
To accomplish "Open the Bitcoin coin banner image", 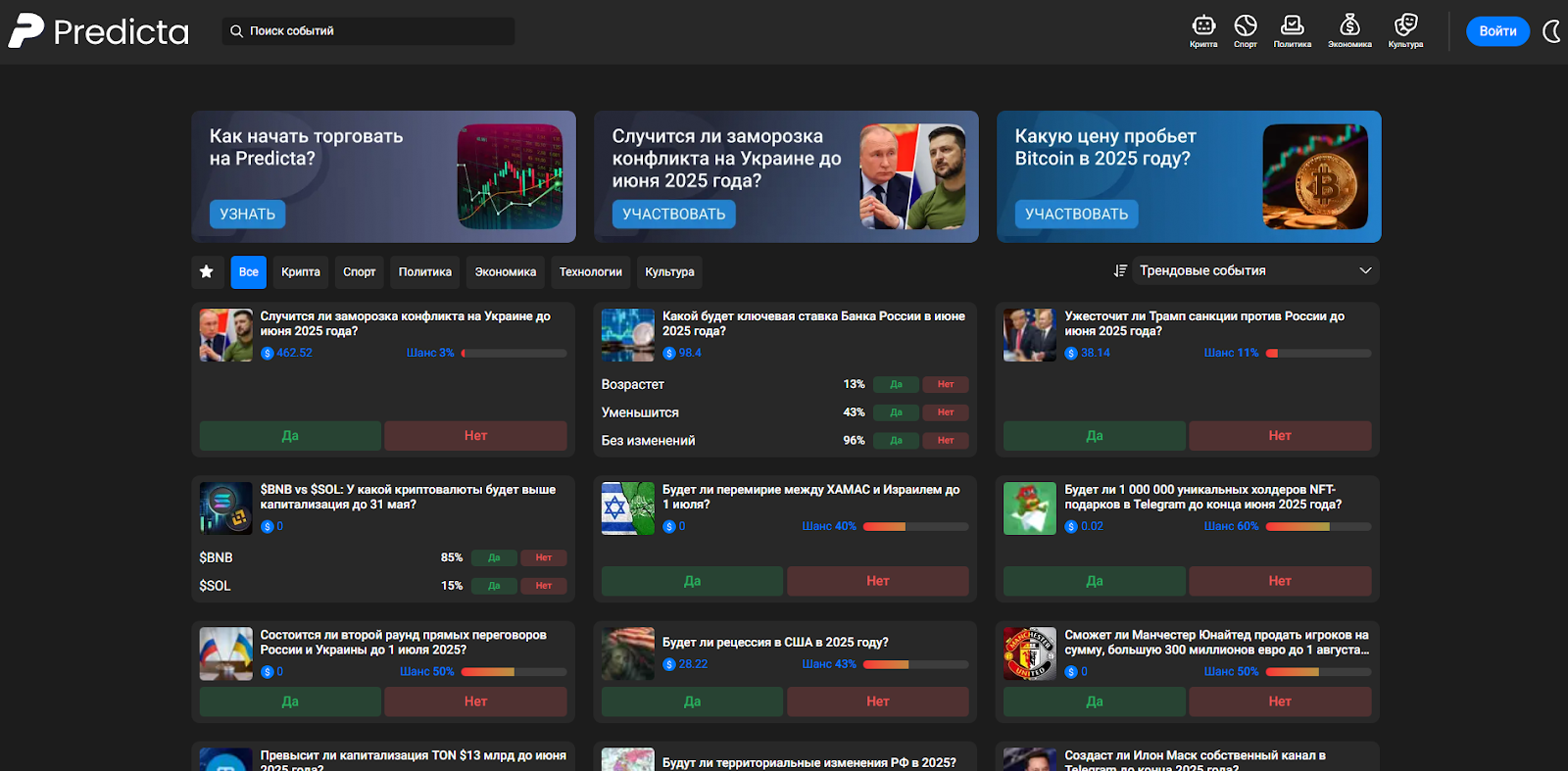I will tap(1315, 176).
